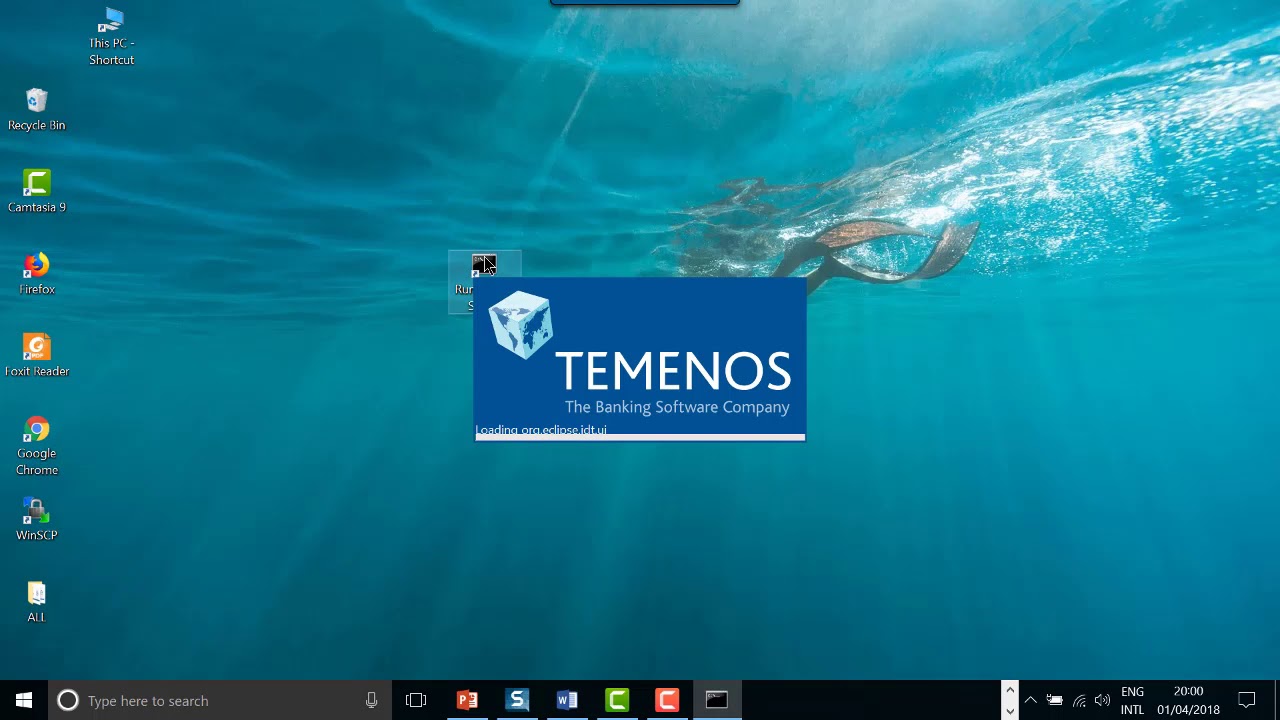Launch Firefox desktop shortcut
This screenshot has width=1280, height=720.
point(37,274)
